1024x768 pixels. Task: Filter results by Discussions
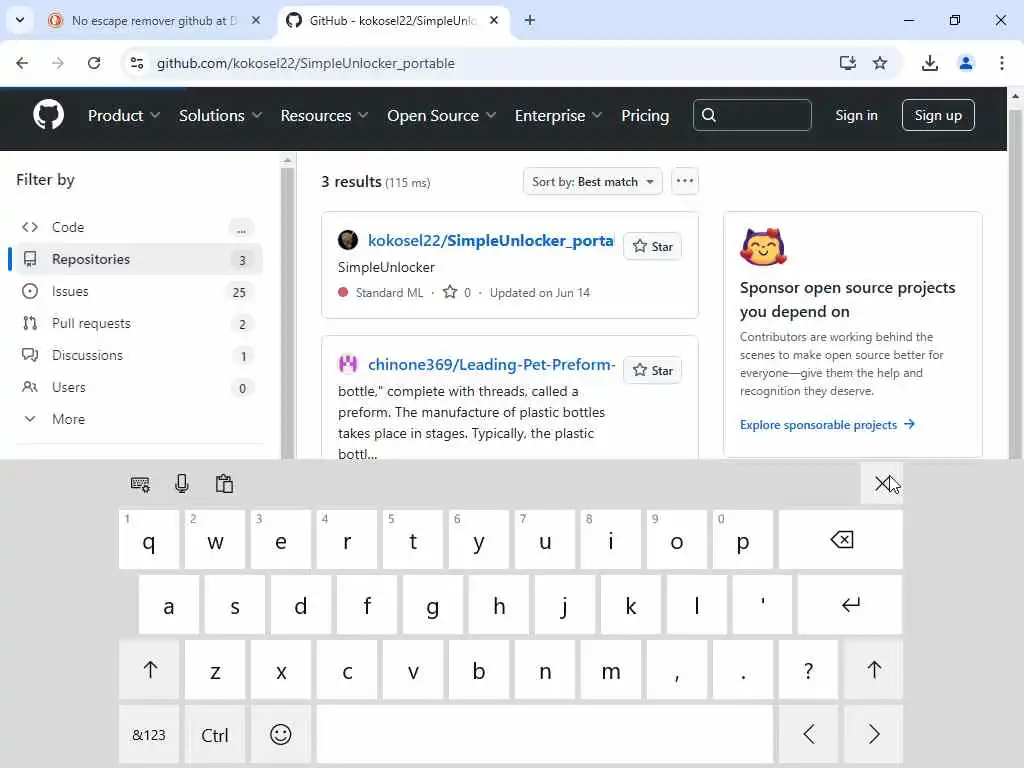pyautogui.click(x=137, y=355)
